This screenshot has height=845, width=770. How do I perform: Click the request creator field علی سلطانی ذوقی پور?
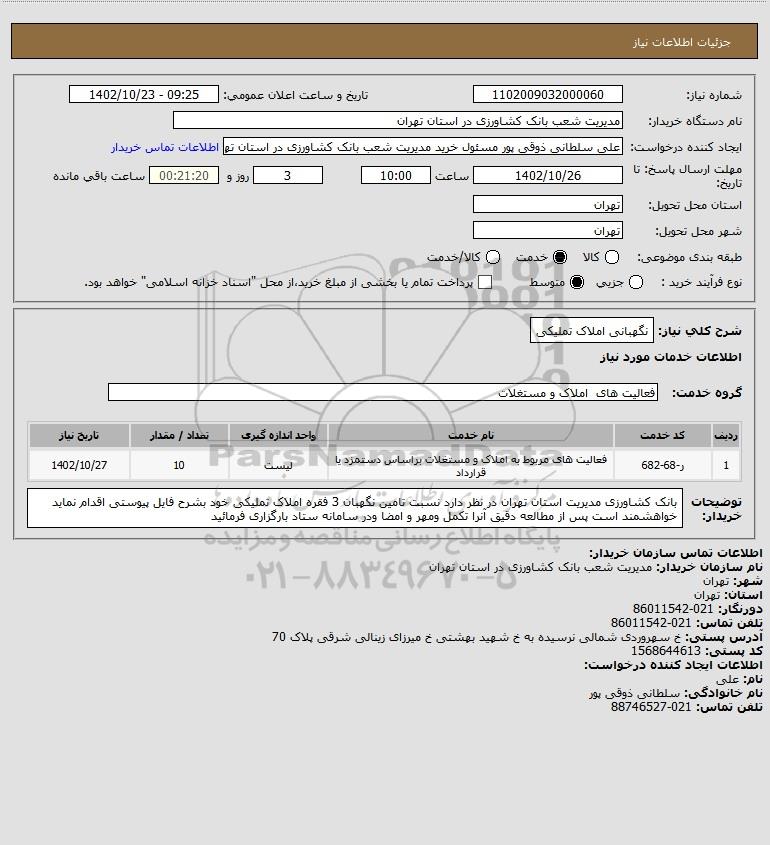pos(422,147)
